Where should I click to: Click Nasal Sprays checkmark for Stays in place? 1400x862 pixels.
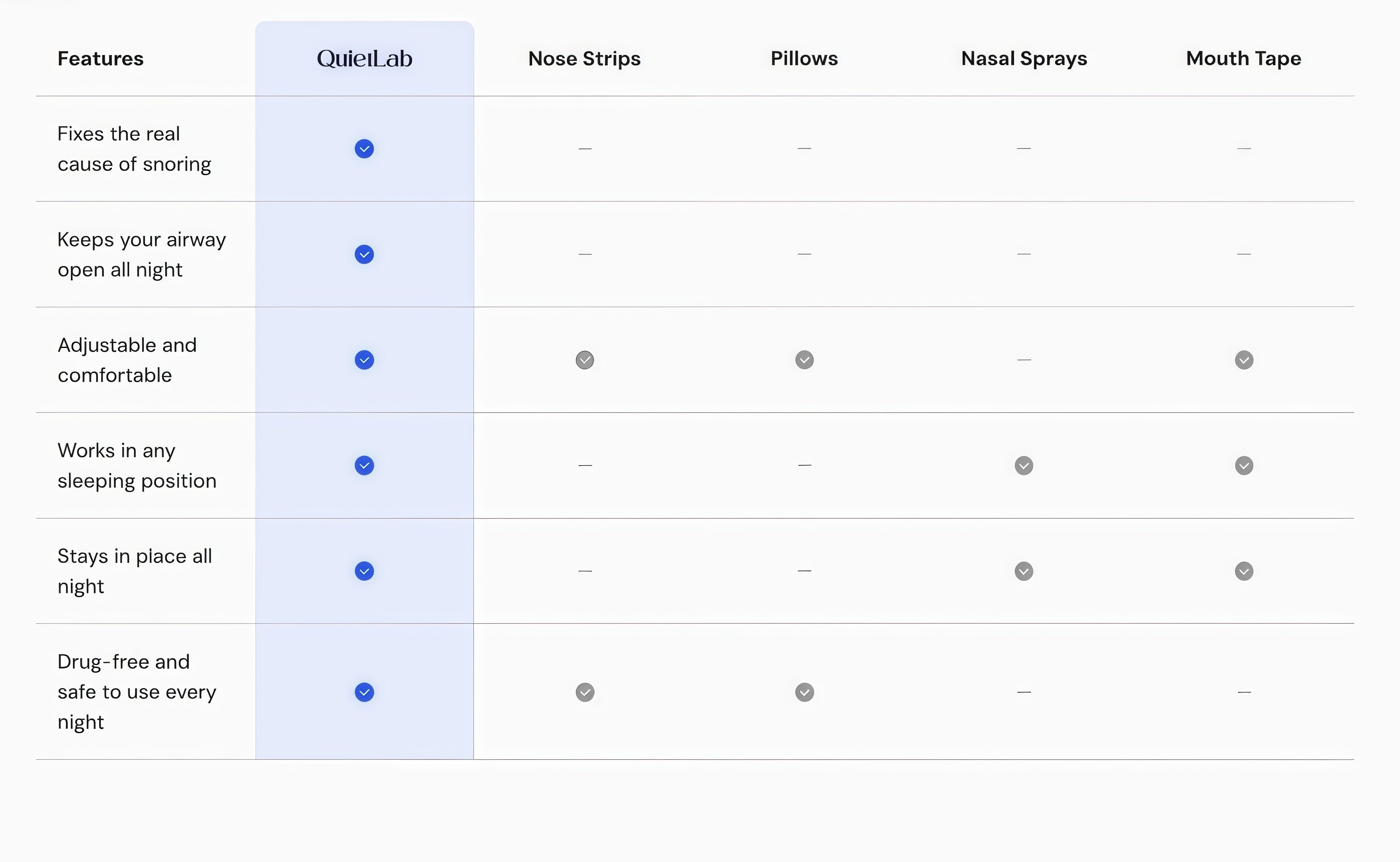pos(1024,571)
